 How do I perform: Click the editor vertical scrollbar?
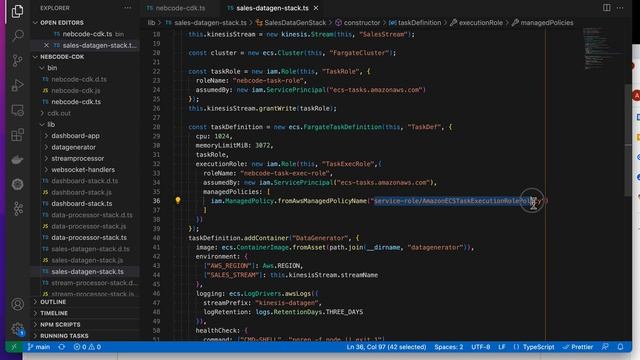(628, 140)
